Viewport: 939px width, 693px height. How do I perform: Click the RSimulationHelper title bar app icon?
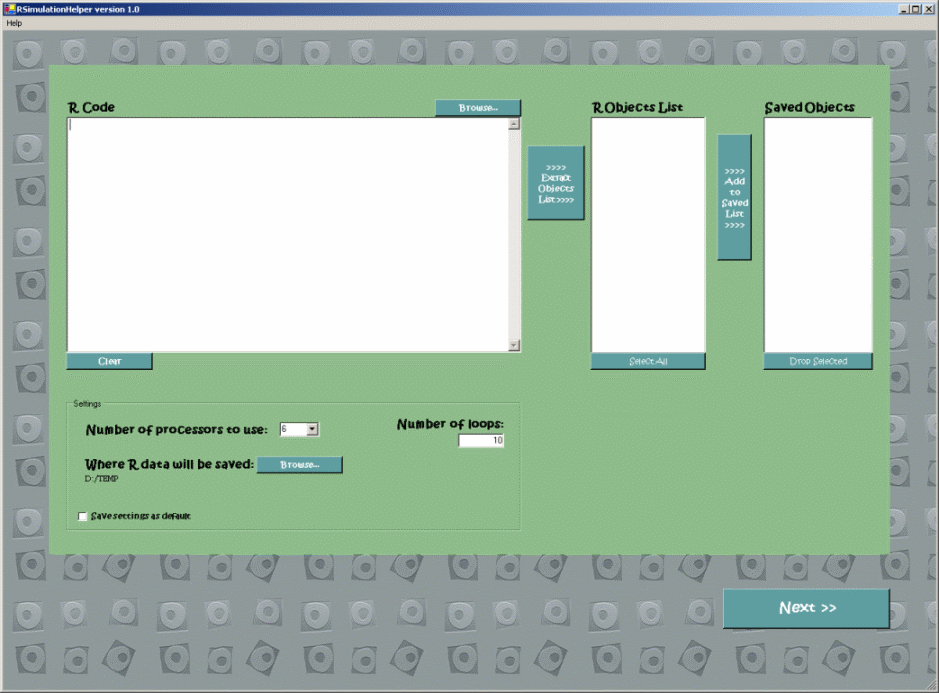(8, 8)
